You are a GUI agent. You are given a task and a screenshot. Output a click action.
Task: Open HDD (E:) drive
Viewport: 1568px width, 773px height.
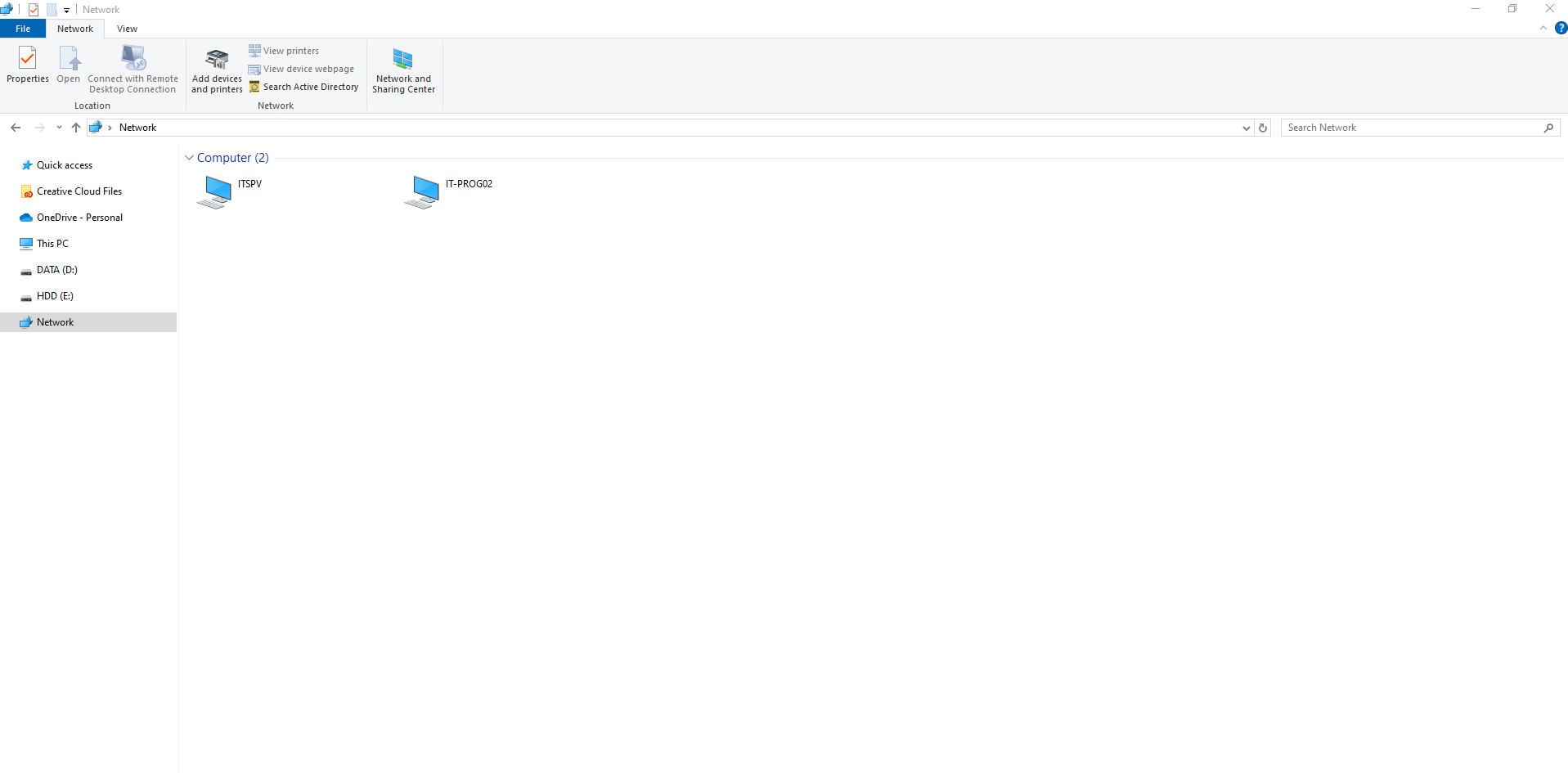click(x=55, y=296)
